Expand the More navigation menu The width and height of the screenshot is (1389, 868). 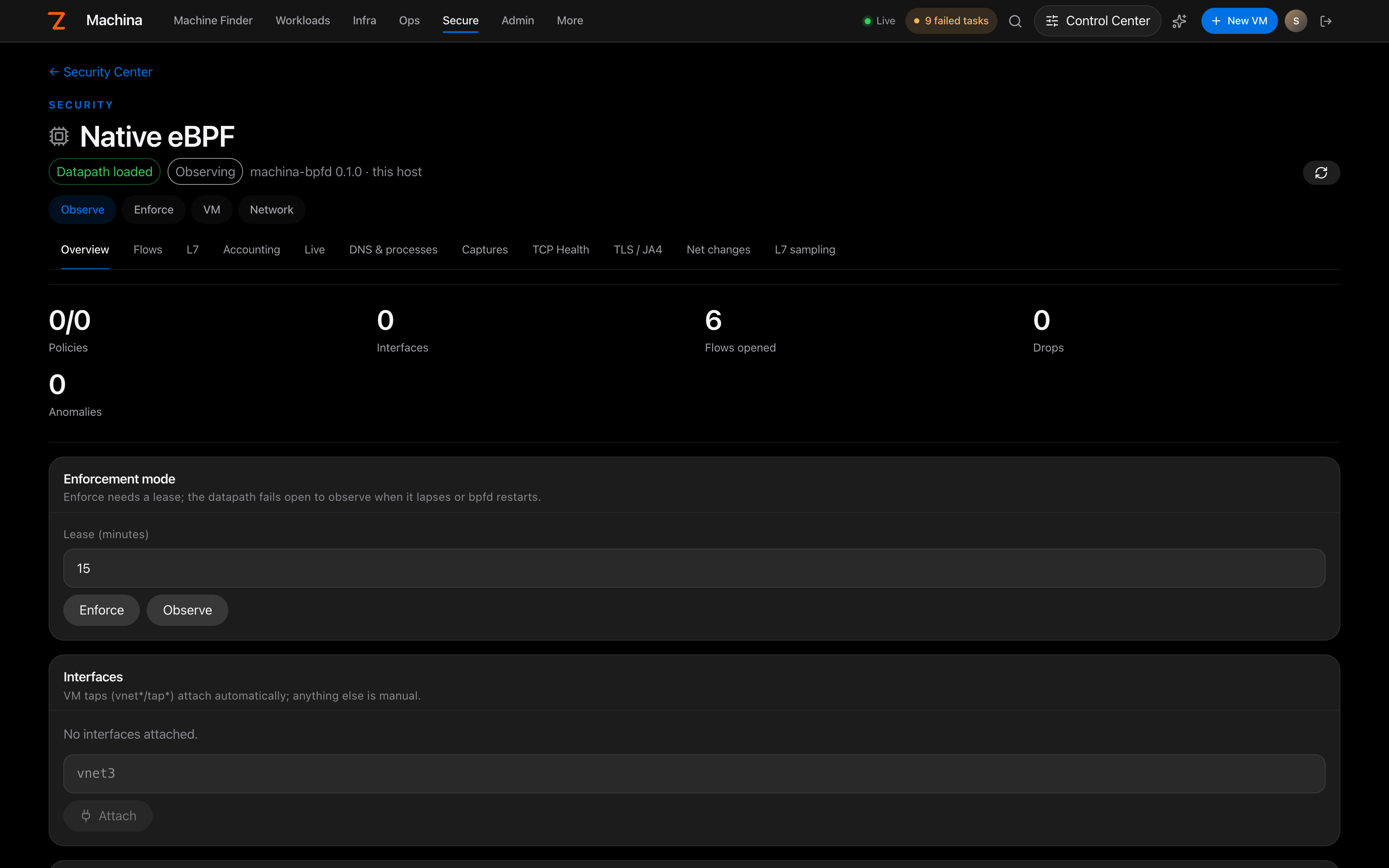(570, 21)
